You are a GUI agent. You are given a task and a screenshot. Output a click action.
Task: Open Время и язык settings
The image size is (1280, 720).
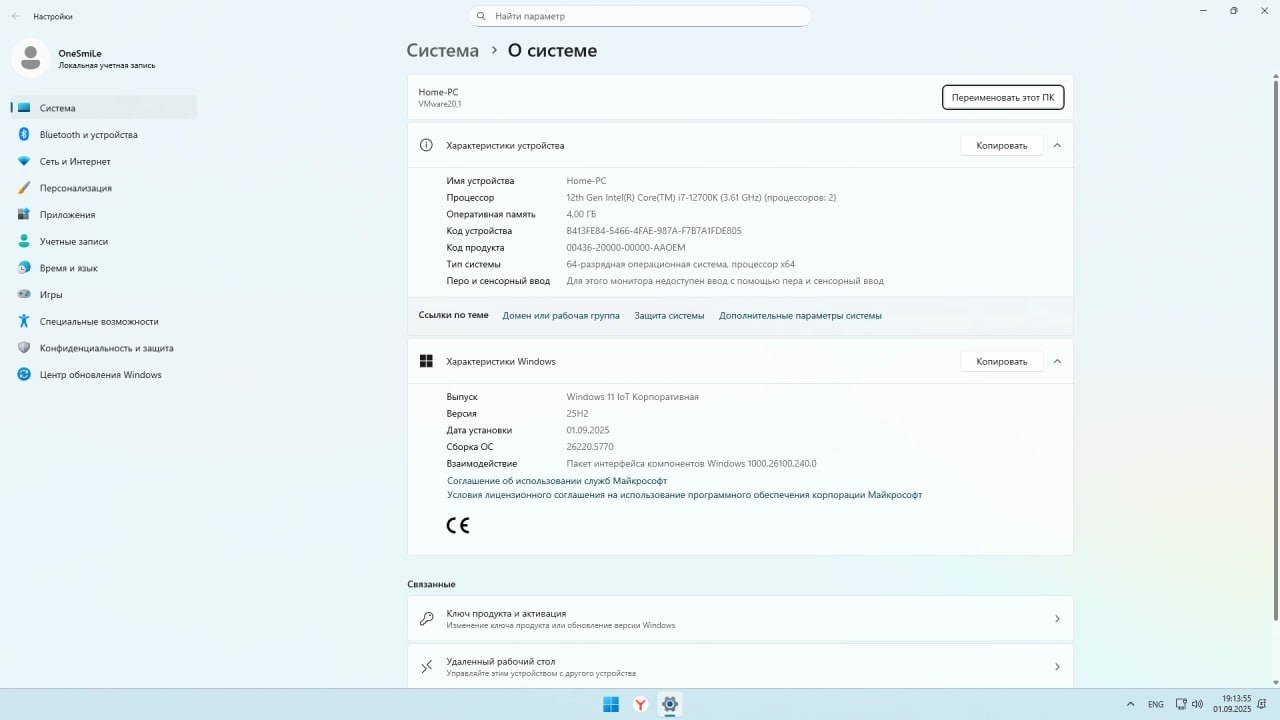[x=104, y=268]
